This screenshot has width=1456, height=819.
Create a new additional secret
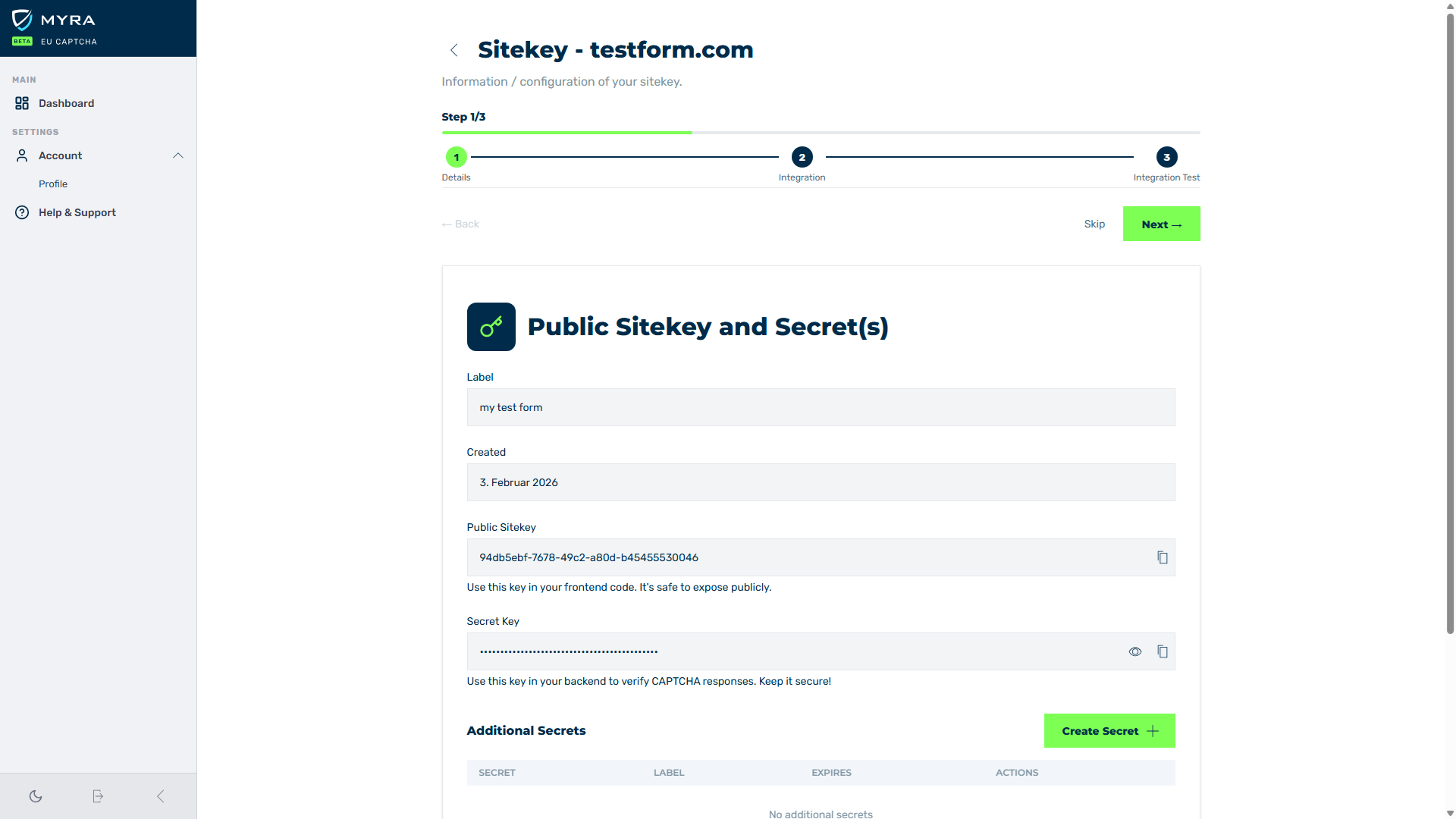[x=1109, y=730]
